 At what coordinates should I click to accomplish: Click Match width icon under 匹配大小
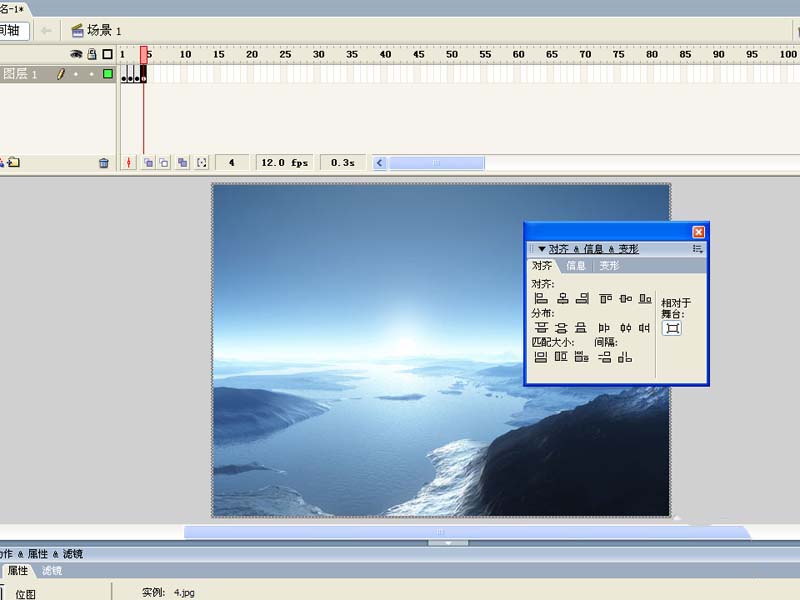click(x=541, y=357)
